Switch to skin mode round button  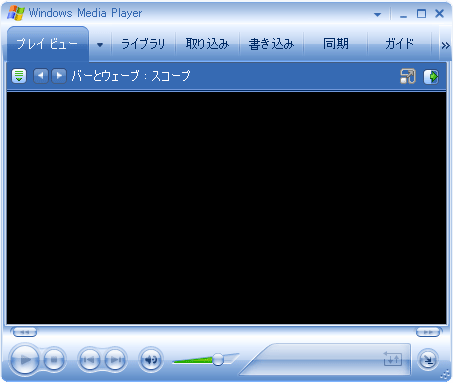pos(428,360)
